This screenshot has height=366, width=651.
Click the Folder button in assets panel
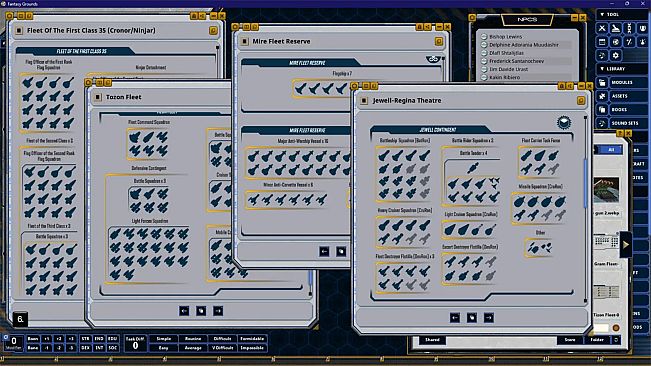coord(597,340)
